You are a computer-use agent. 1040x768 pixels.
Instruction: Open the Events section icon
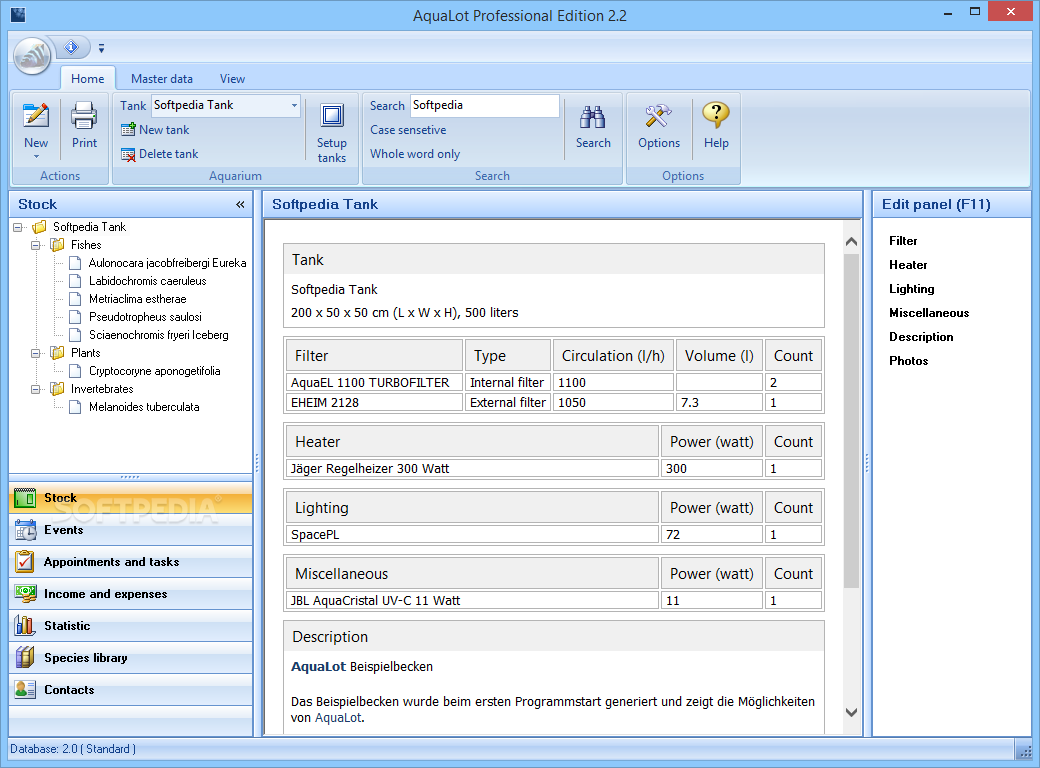(x=25, y=529)
